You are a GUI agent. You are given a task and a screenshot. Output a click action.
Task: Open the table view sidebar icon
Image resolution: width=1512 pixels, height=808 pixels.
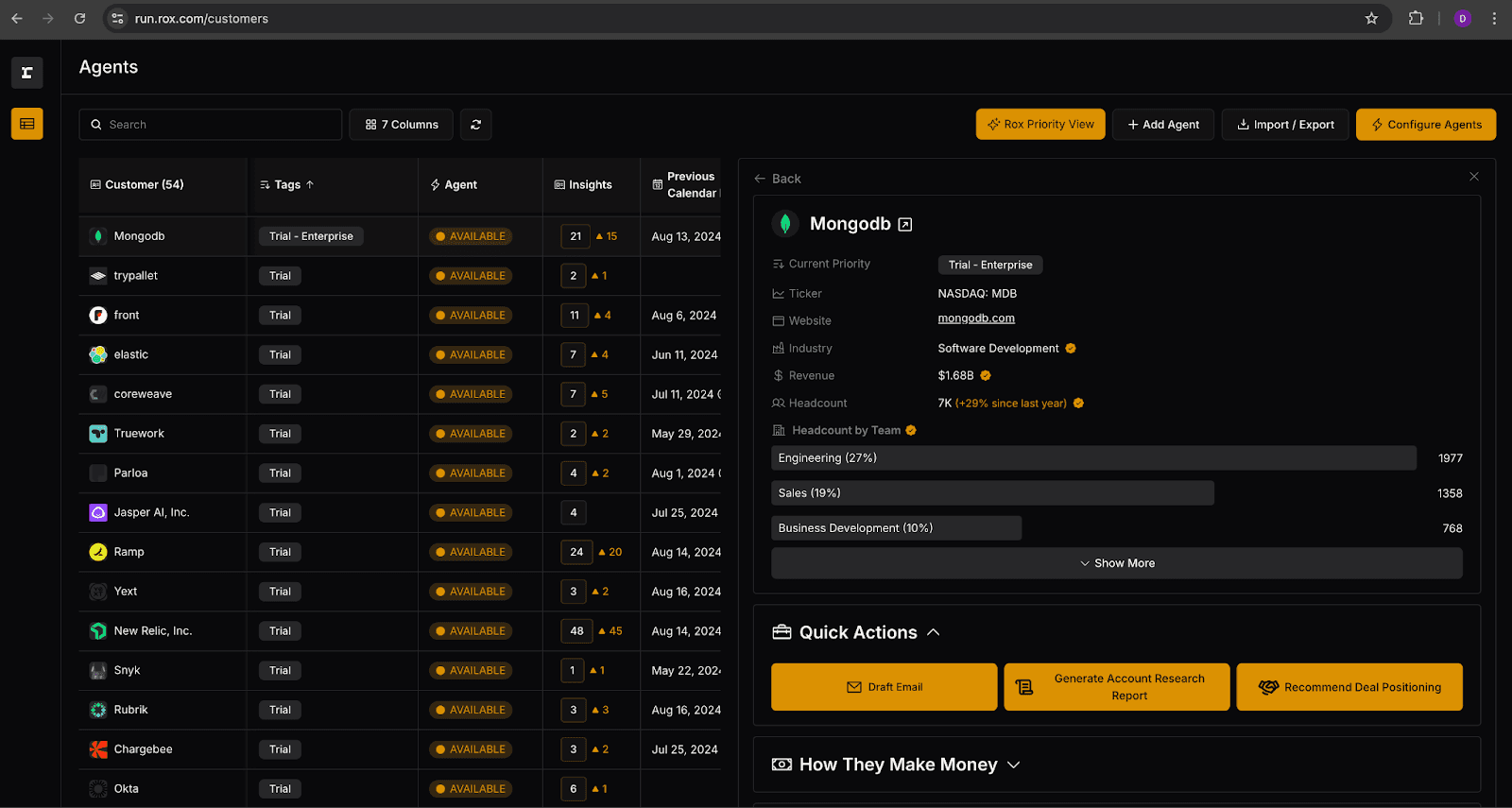click(x=26, y=124)
